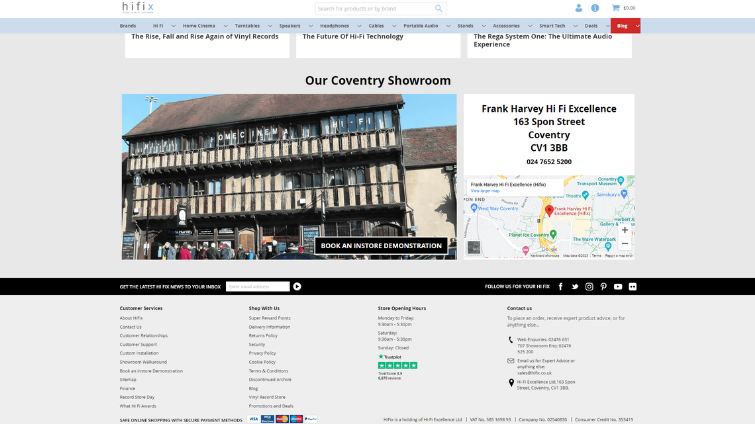
Task: Open the YouTube social icon
Action: 618,286
